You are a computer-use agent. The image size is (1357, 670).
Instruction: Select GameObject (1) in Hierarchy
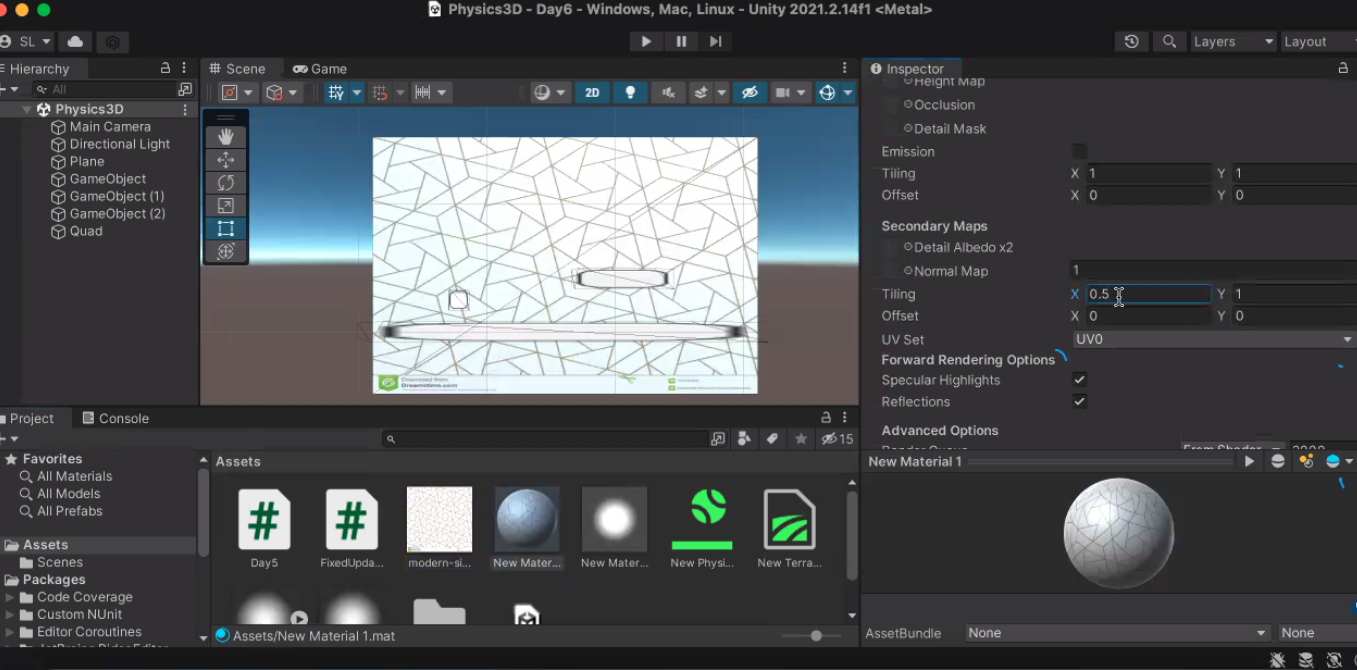point(117,196)
